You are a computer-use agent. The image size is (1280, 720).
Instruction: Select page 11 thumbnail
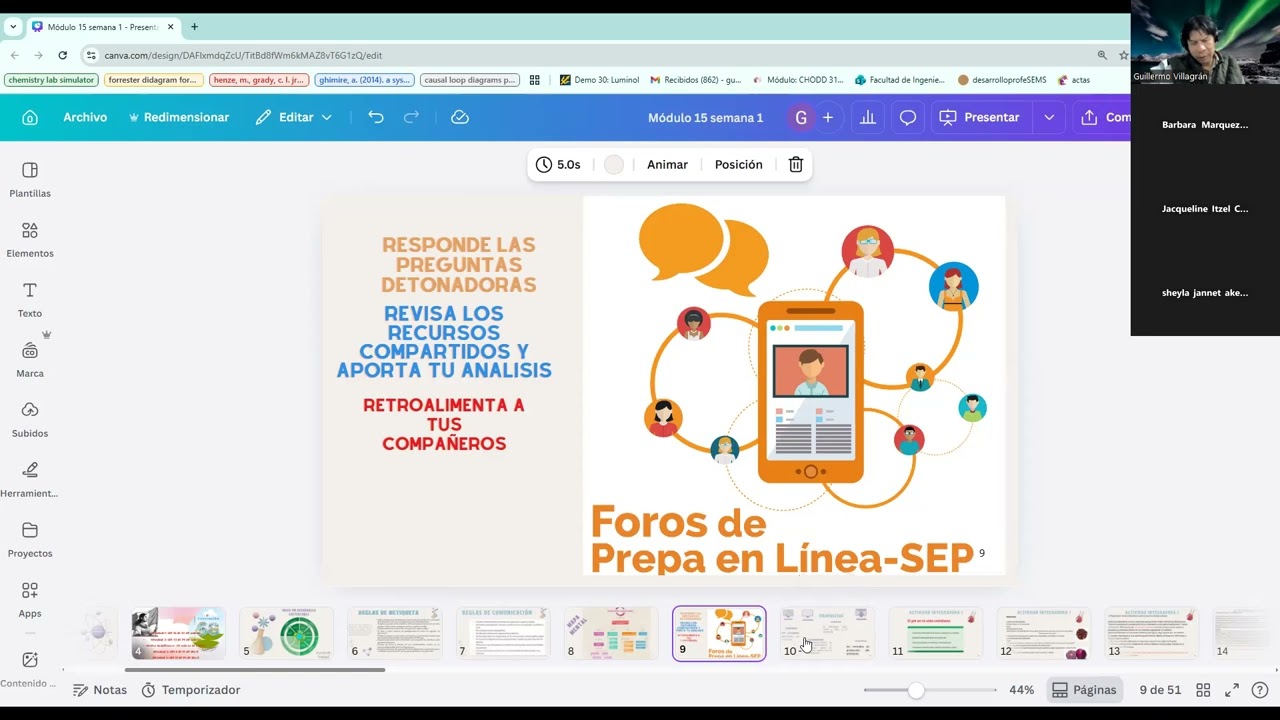pos(936,633)
